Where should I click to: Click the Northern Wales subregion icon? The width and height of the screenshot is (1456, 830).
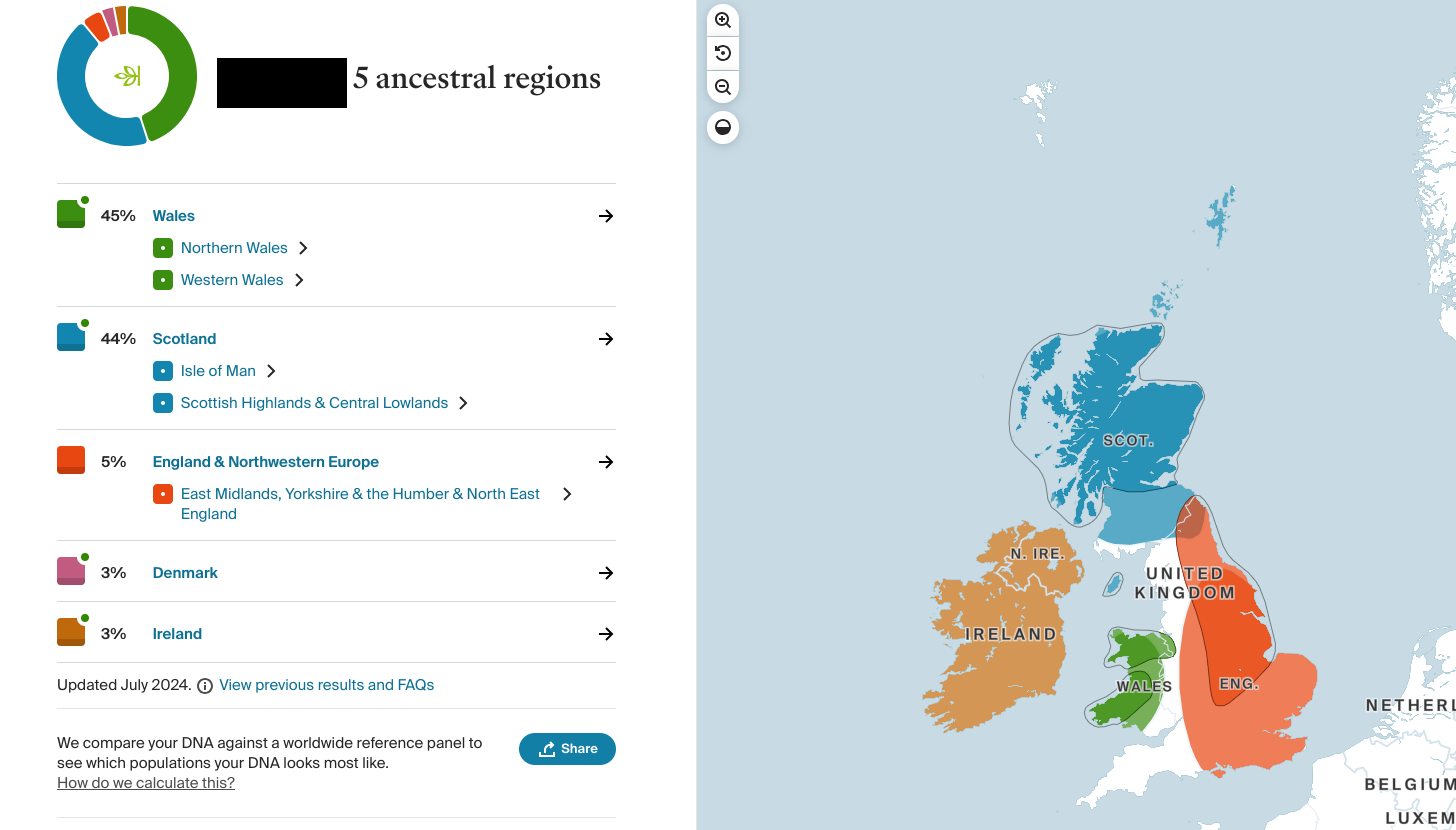click(163, 248)
